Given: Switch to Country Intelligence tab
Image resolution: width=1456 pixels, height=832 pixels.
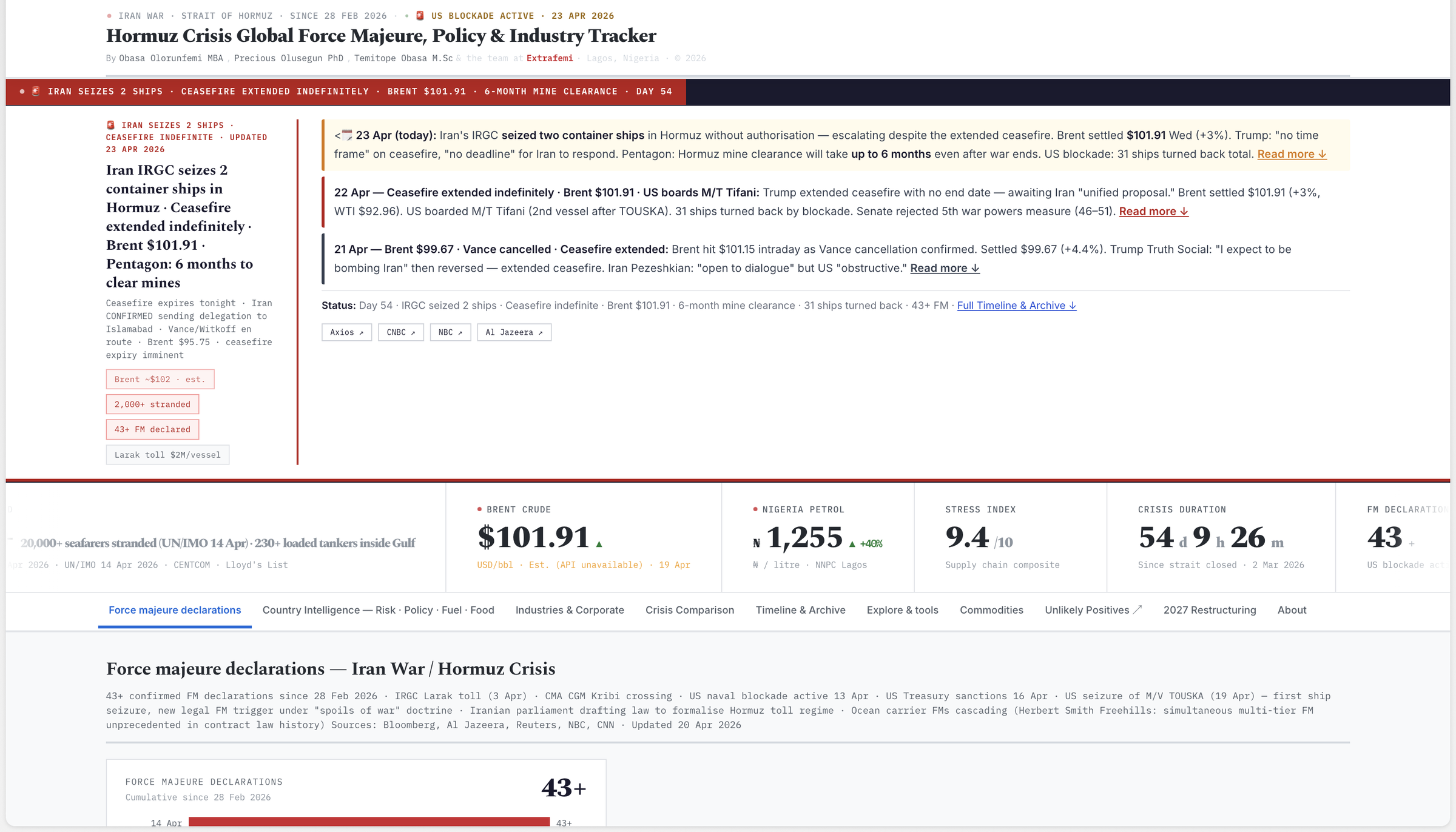Looking at the screenshot, I should tap(378, 610).
